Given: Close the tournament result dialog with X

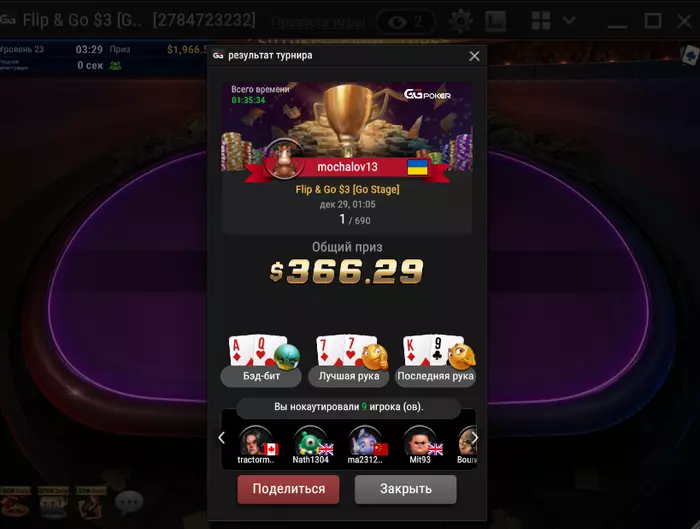Looking at the screenshot, I should [474, 56].
